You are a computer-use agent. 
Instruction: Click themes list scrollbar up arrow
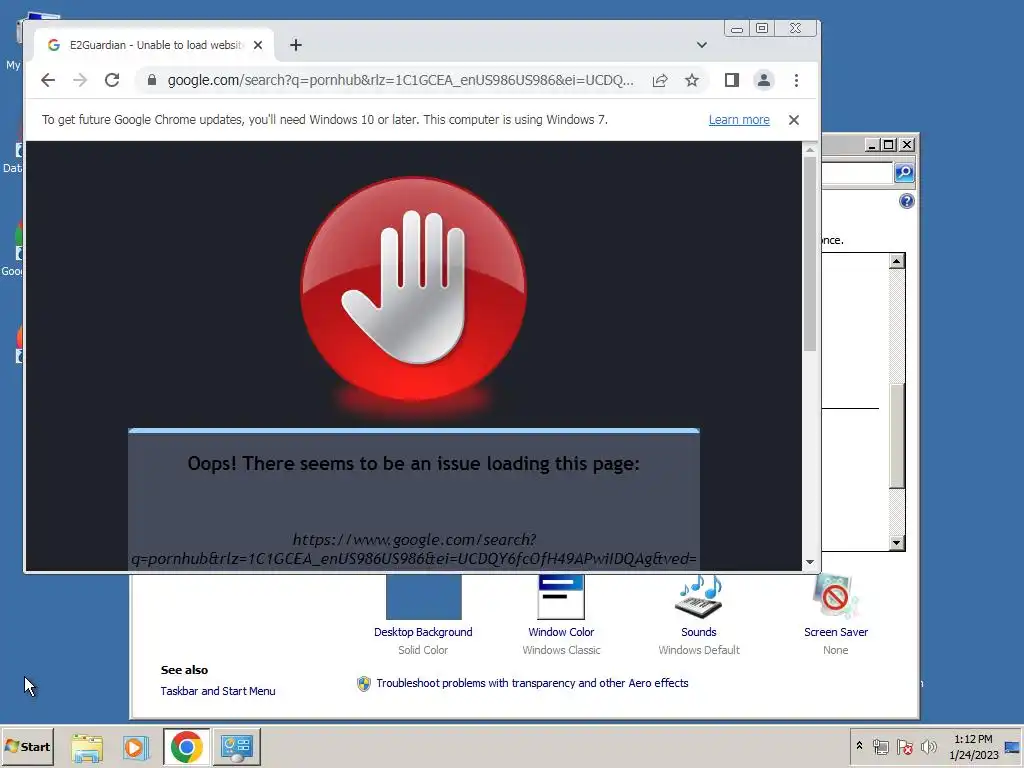coord(897,261)
